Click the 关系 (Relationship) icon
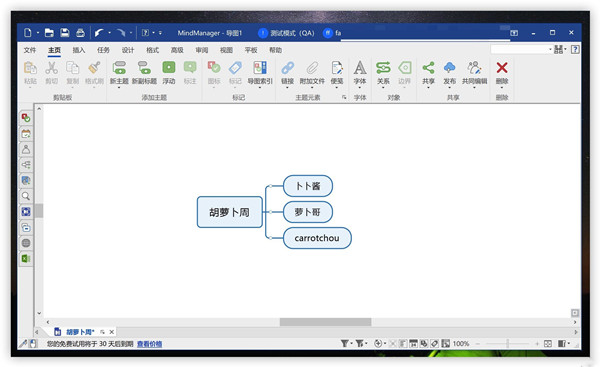600x367 pixels. point(383,68)
